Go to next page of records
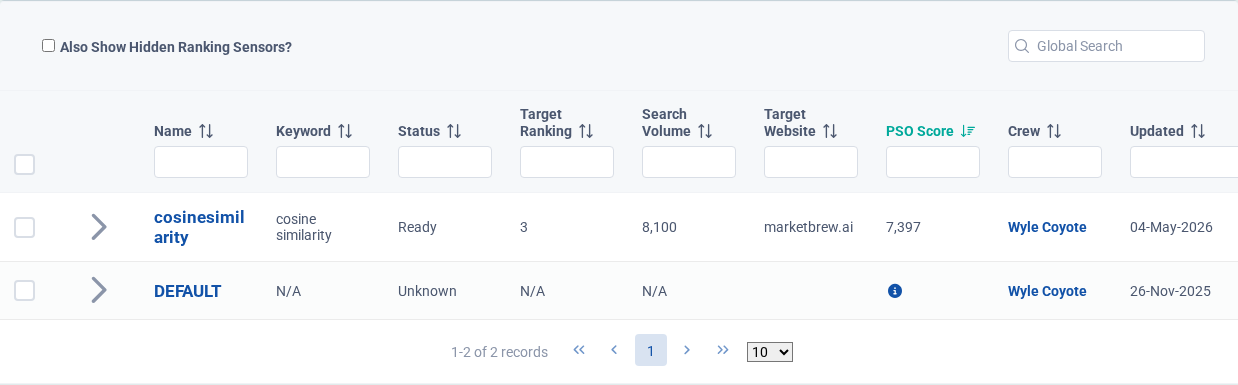Viewport: 1238px width, 385px height. tap(686, 350)
